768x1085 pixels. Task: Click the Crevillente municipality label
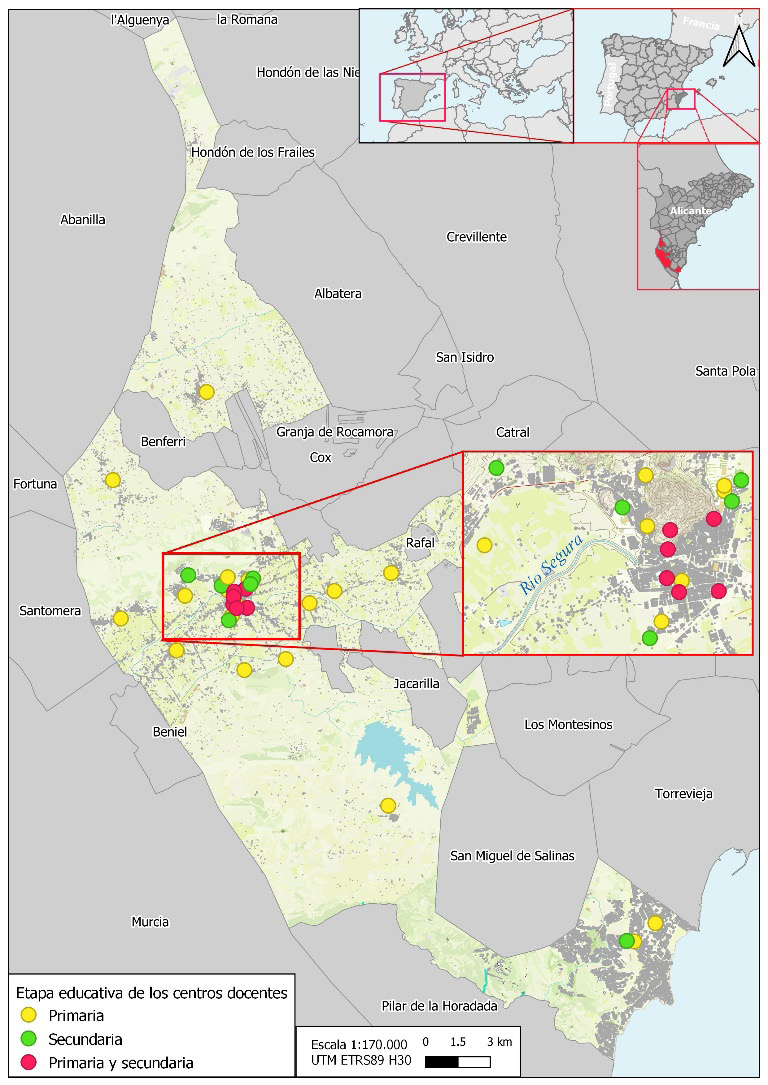pyautogui.click(x=476, y=237)
